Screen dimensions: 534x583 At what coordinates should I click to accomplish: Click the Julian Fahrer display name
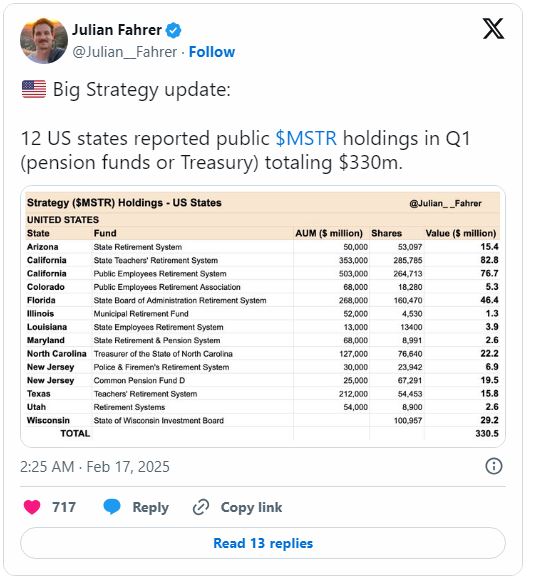point(117,30)
